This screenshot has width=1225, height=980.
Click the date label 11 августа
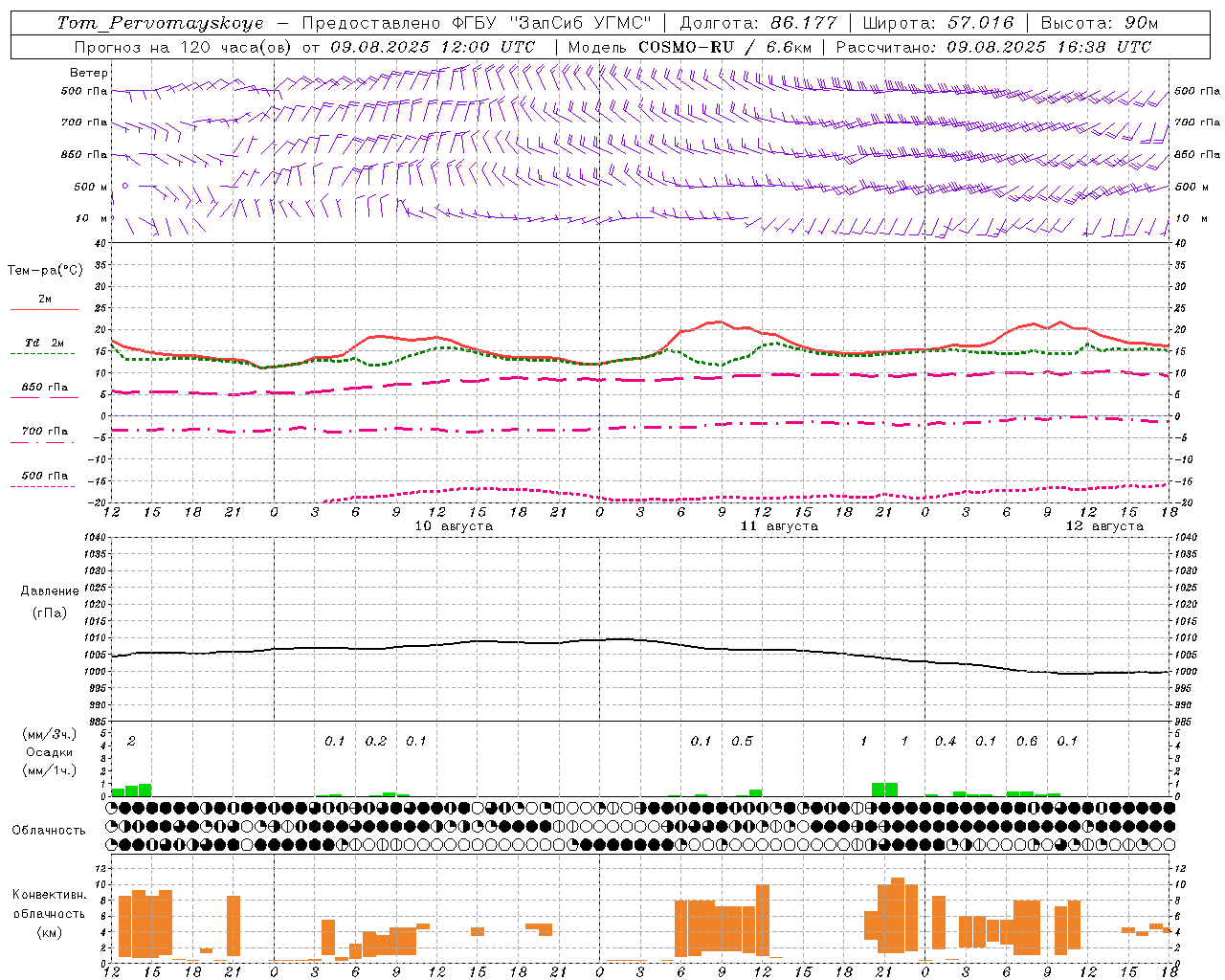[x=779, y=526]
